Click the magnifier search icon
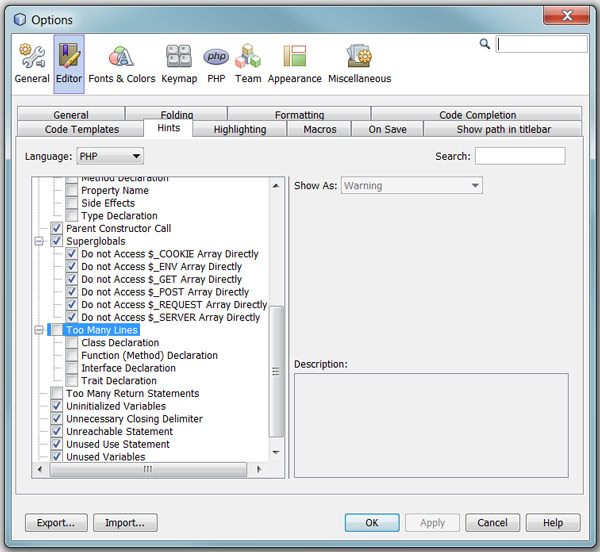The image size is (600, 552). [x=484, y=44]
